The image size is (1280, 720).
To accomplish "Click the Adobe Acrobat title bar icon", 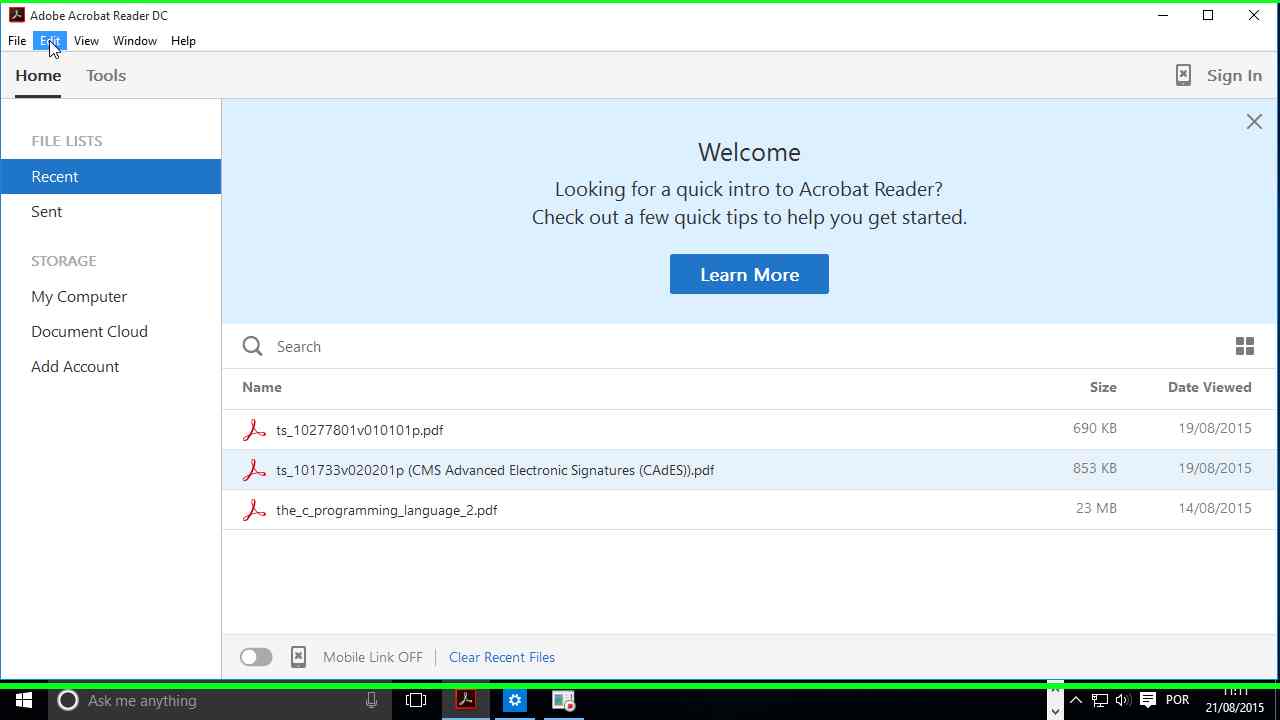I will tap(16, 15).
